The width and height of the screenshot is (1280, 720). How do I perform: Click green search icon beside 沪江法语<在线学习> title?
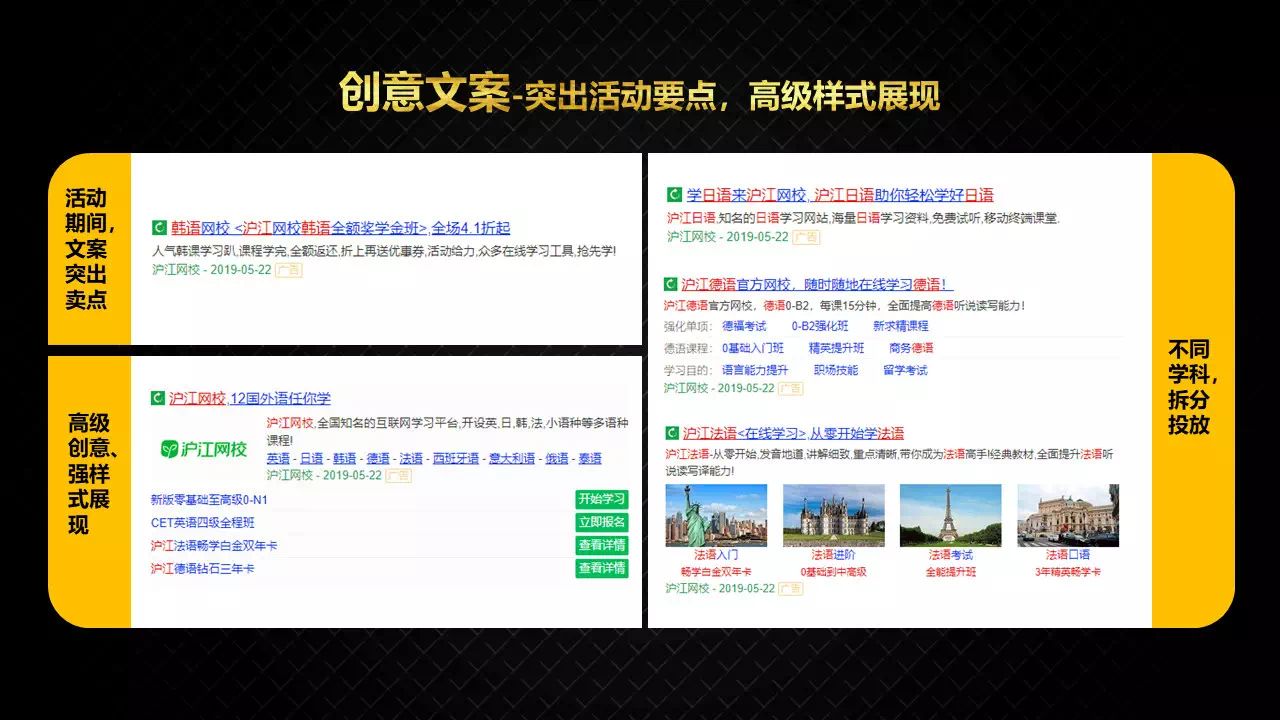click(672, 433)
